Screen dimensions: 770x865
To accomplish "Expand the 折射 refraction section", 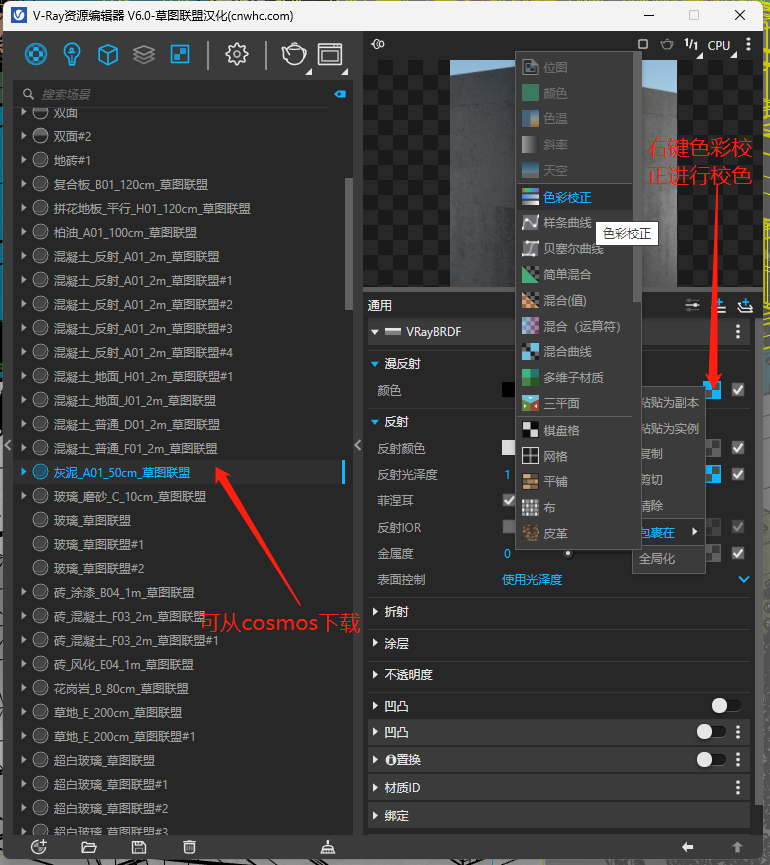I will point(397,612).
